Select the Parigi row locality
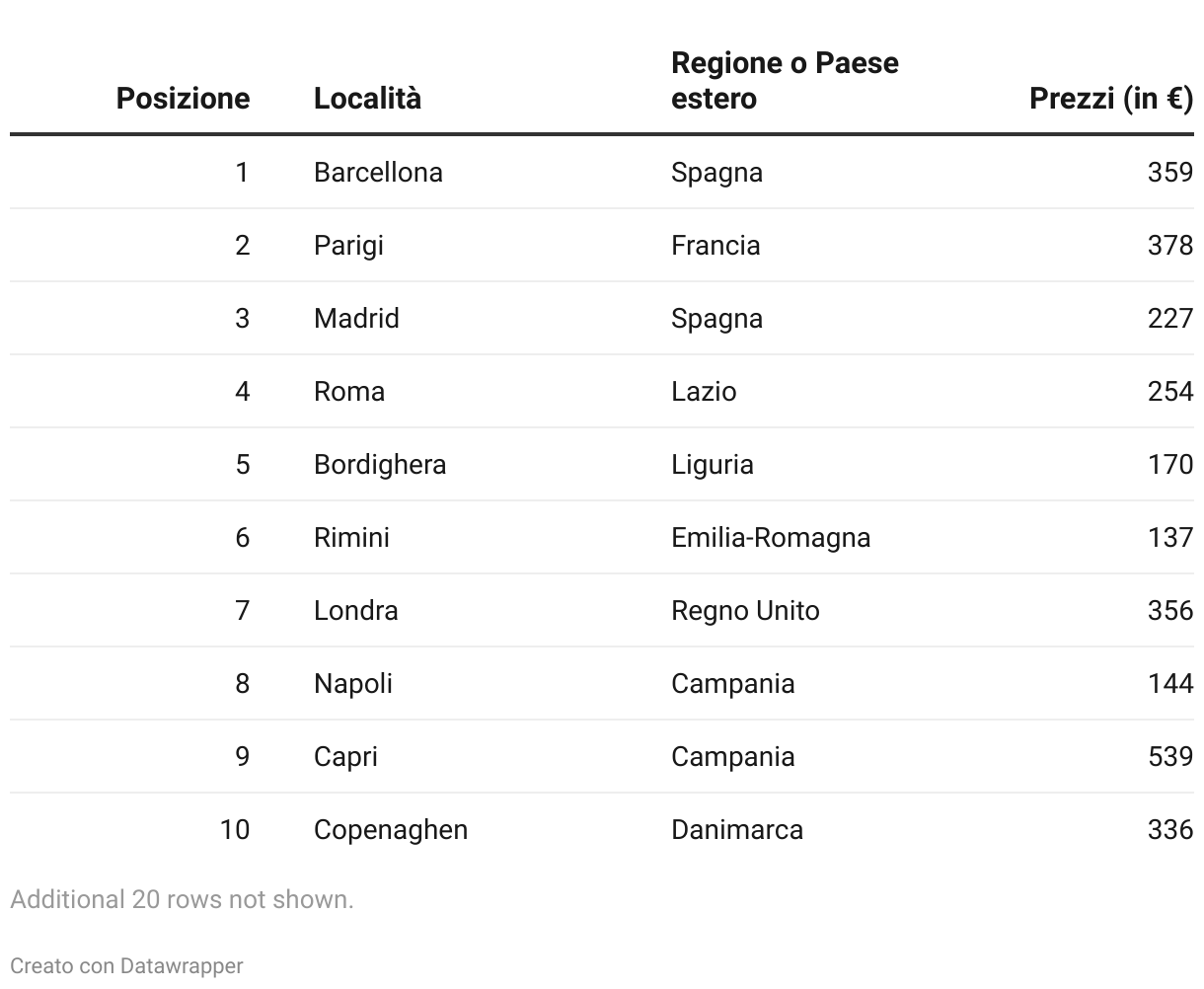Image resolution: width=1204 pixels, height=989 pixels. [x=348, y=246]
